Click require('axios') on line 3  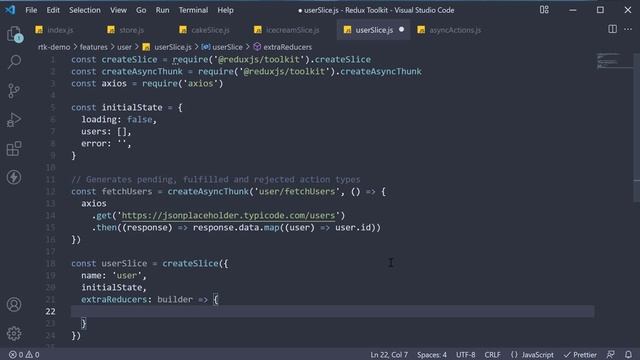[x=182, y=84]
